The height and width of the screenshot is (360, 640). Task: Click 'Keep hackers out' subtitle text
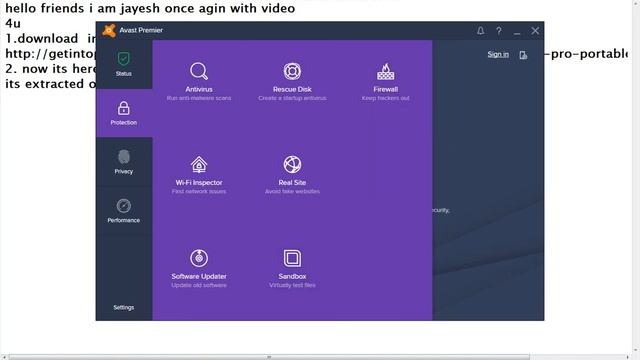385,98
